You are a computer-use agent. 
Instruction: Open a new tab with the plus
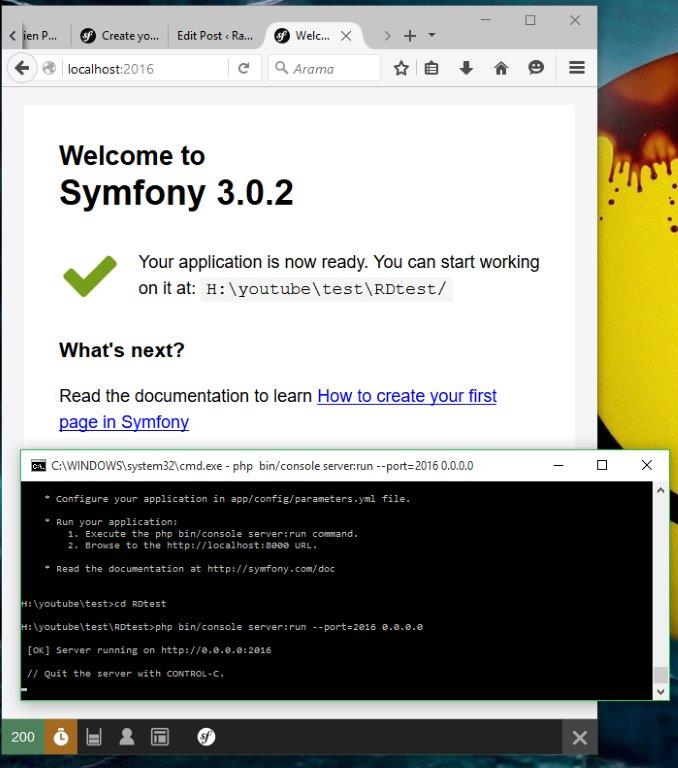pyautogui.click(x=410, y=36)
